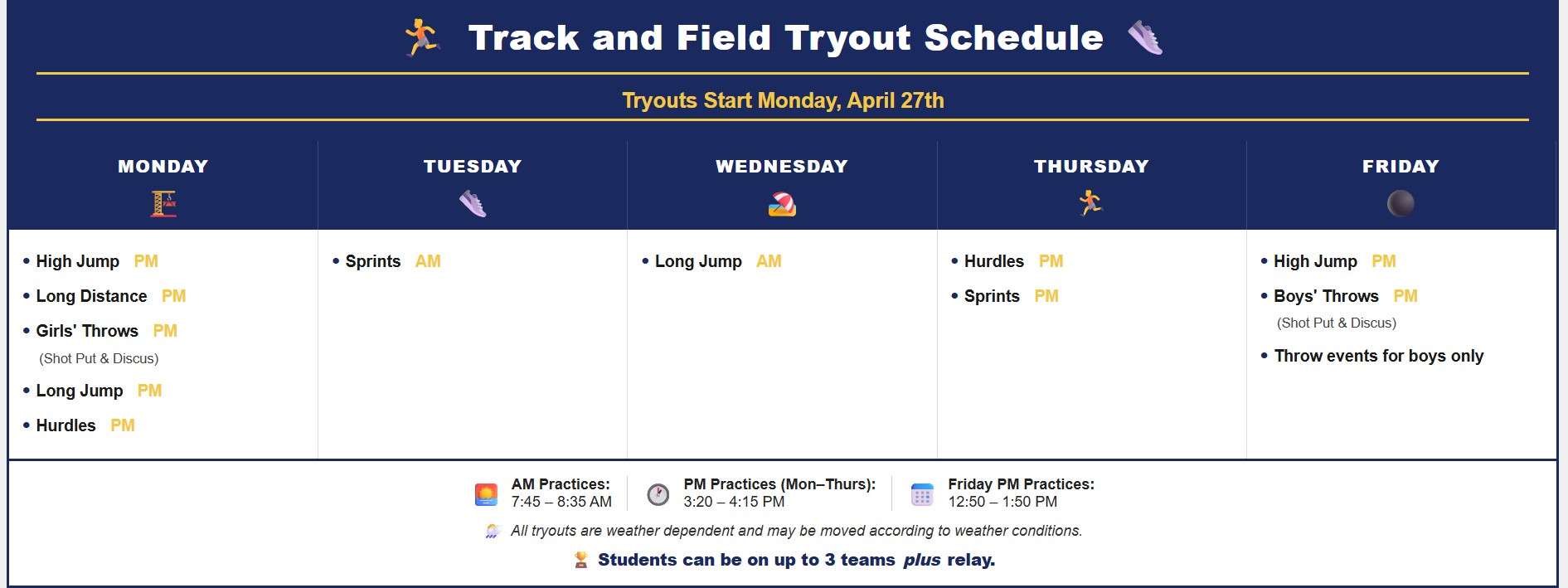Click the trophy icon by the teams note
The height and width of the screenshot is (588, 1568).
[581, 560]
